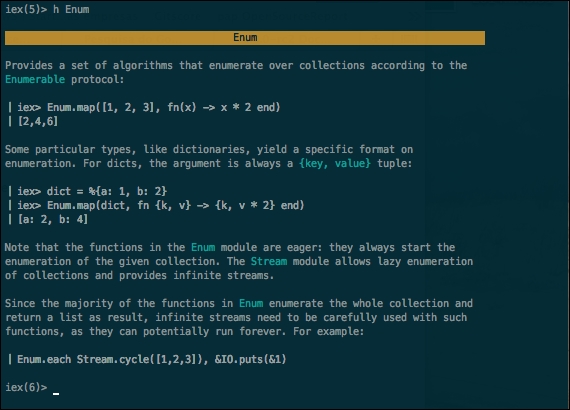Click the 'h Enum' command text
This screenshot has height=410, width=570.
pos(71,9)
